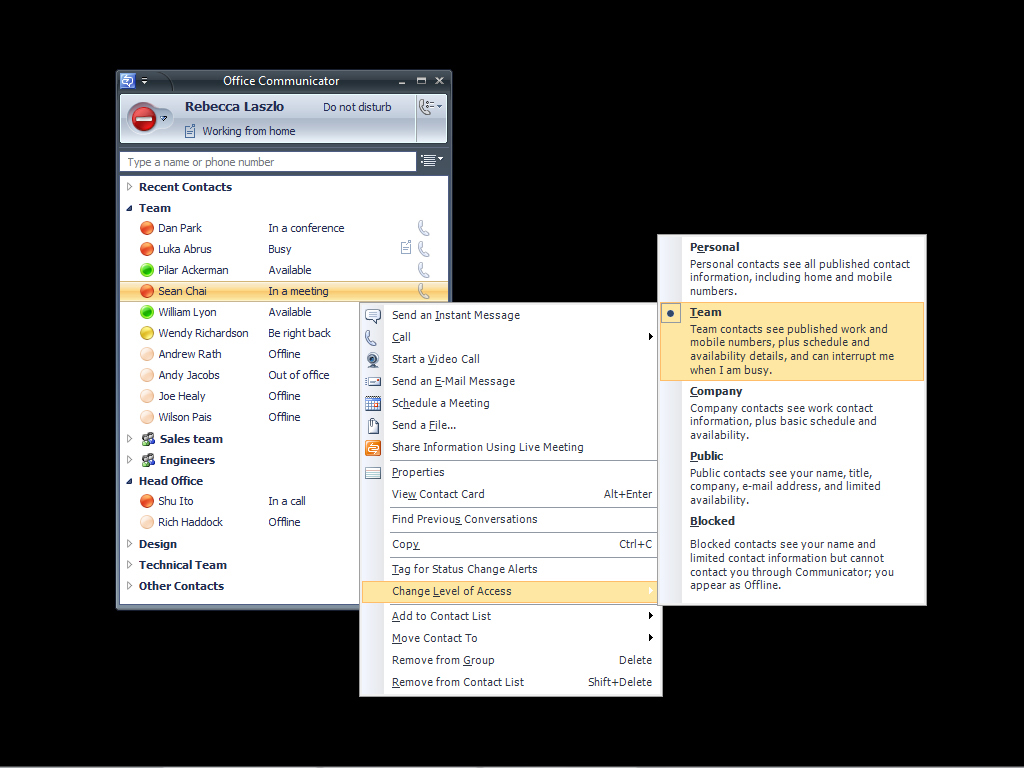Call Sean Chai using phone icon
Screen dimensions: 1024x768
tap(424, 291)
